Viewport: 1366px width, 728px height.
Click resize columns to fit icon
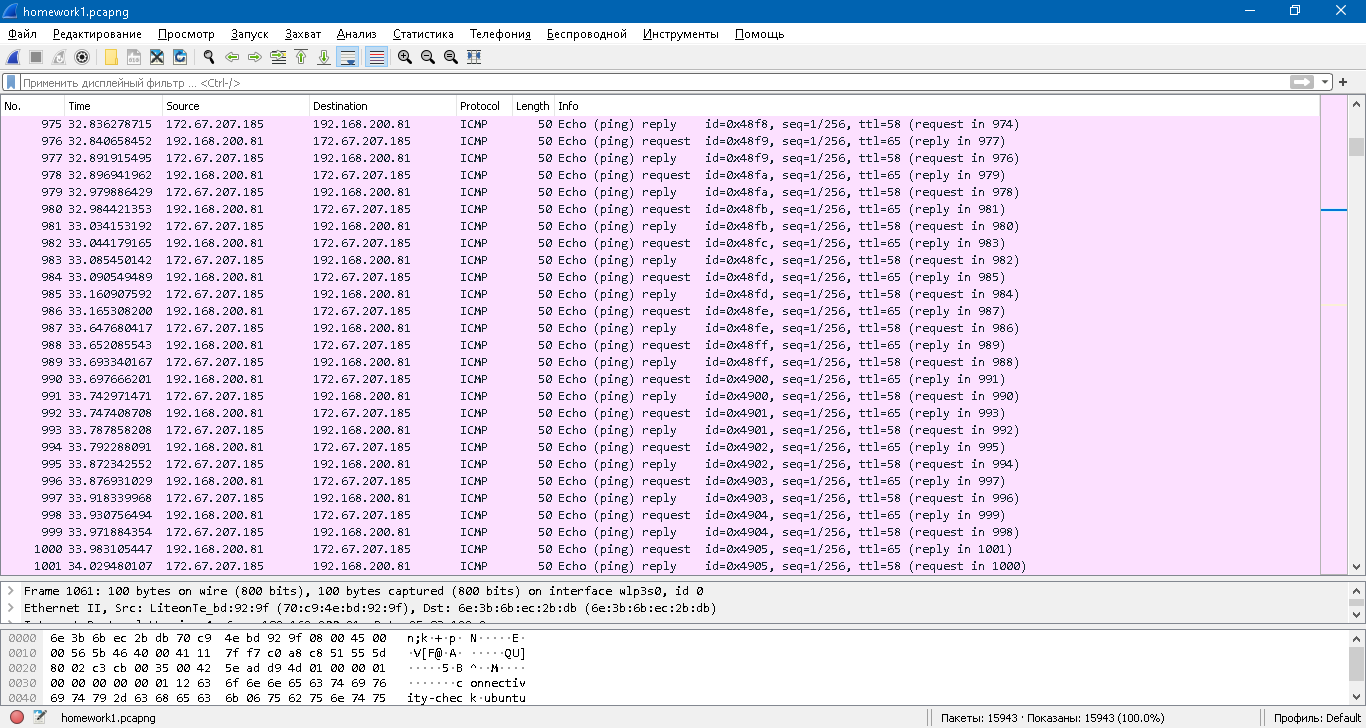click(474, 57)
